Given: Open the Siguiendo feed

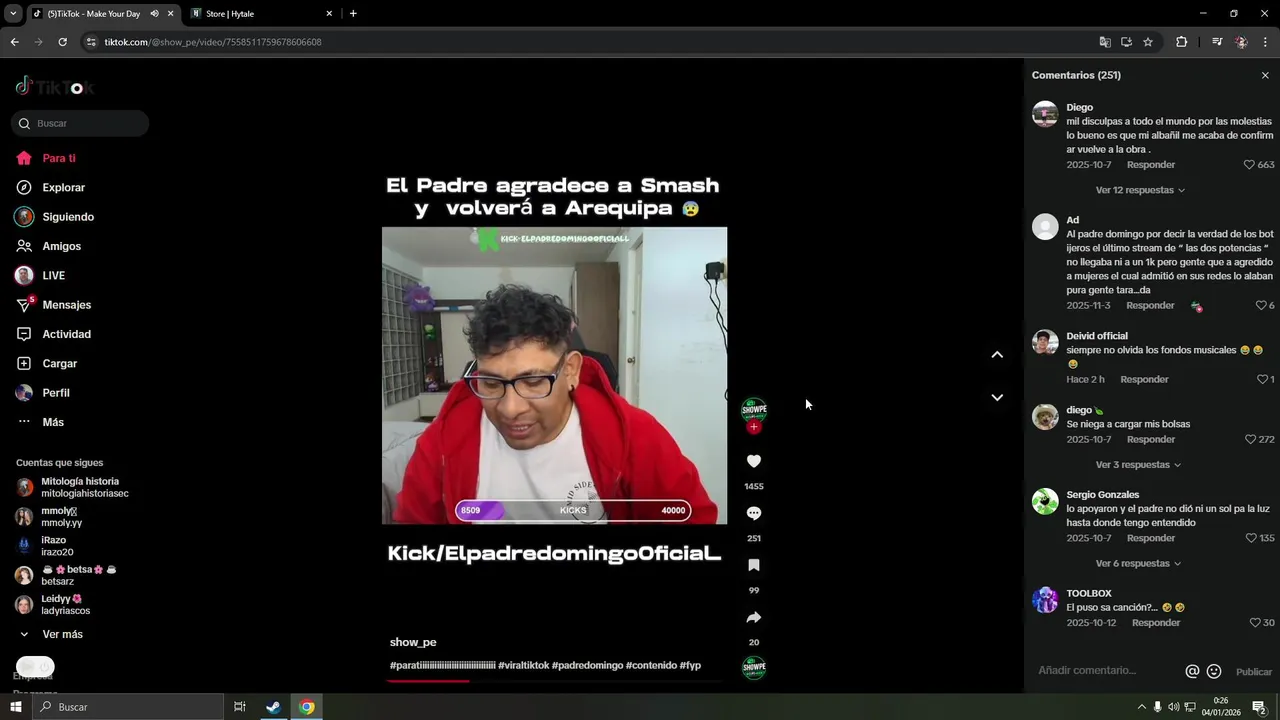Looking at the screenshot, I should 54,217.
